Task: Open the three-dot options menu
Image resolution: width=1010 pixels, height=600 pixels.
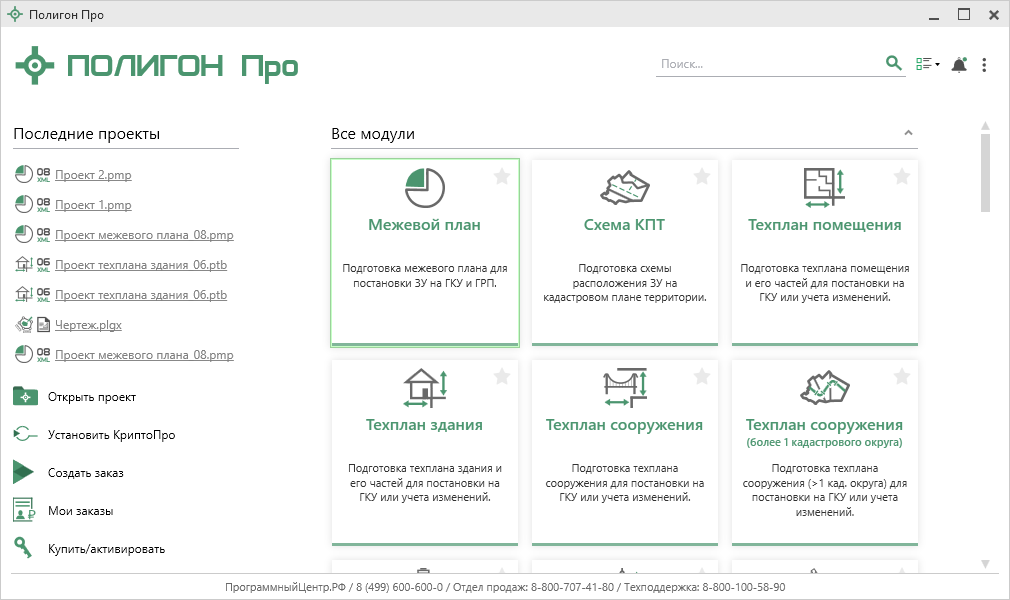Action: pos(984,65)
